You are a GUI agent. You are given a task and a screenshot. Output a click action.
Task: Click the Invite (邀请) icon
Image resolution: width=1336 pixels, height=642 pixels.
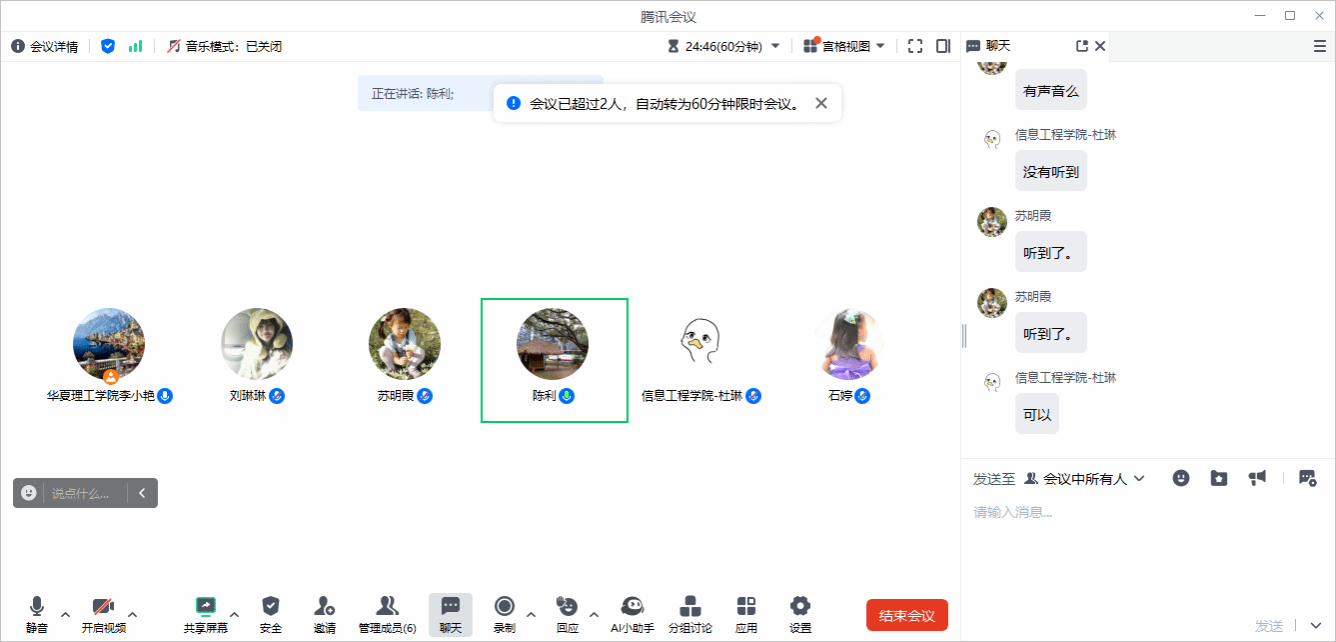324,607
